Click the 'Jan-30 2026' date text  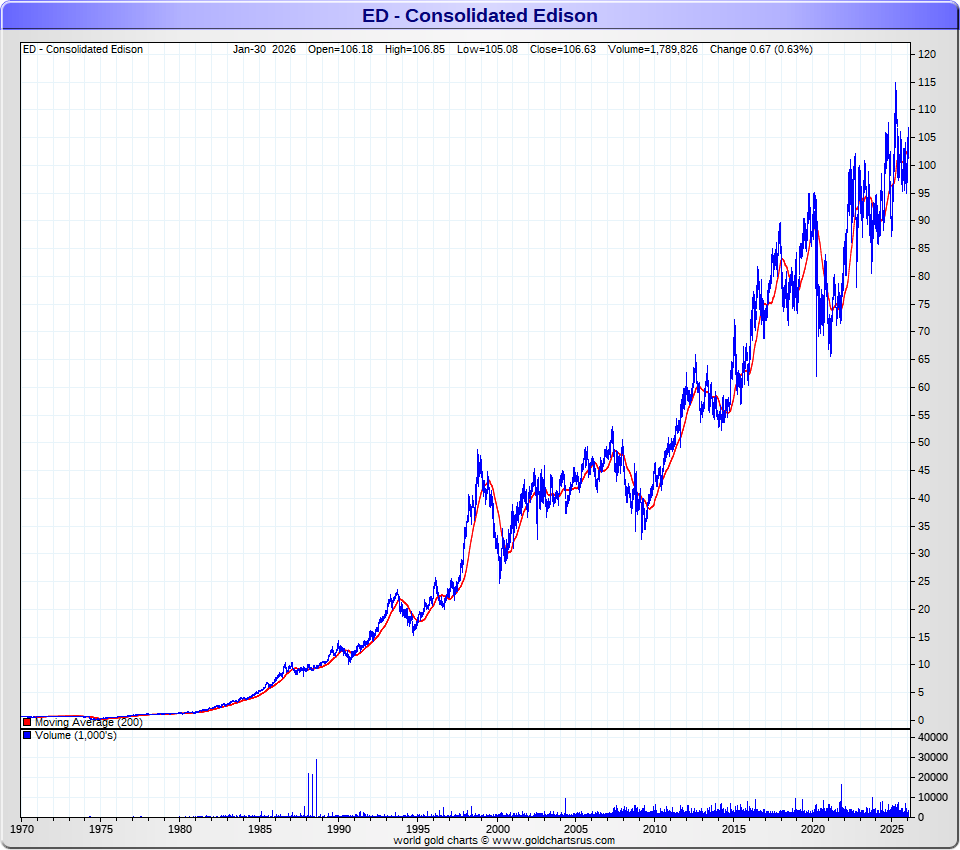tap(264, 50)
